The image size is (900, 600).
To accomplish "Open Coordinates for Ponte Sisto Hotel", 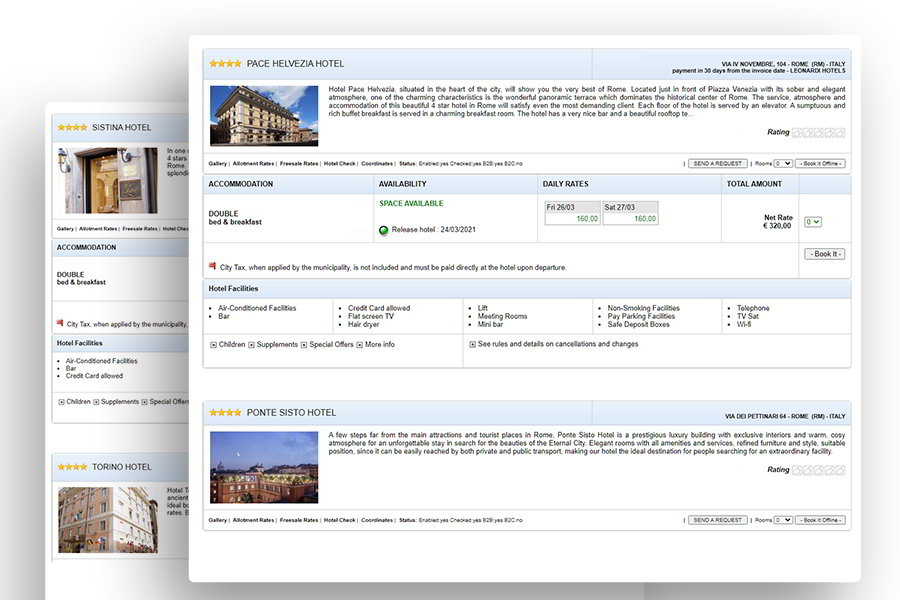I will click(x=377, y=520).
